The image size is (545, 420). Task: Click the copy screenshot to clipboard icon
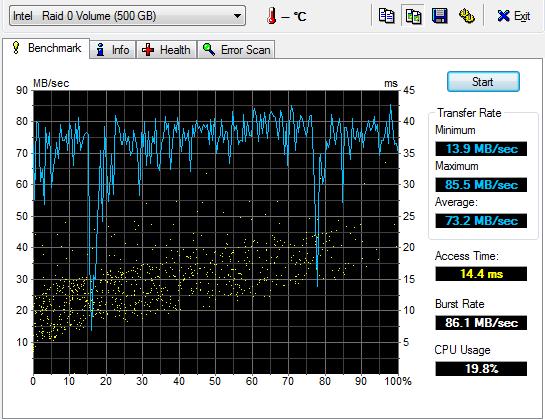413,16
